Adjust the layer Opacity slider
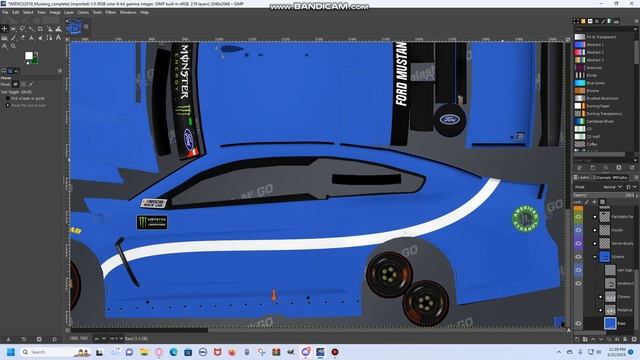640x360 pixels. pyautogui.click(x=604, y=195)
